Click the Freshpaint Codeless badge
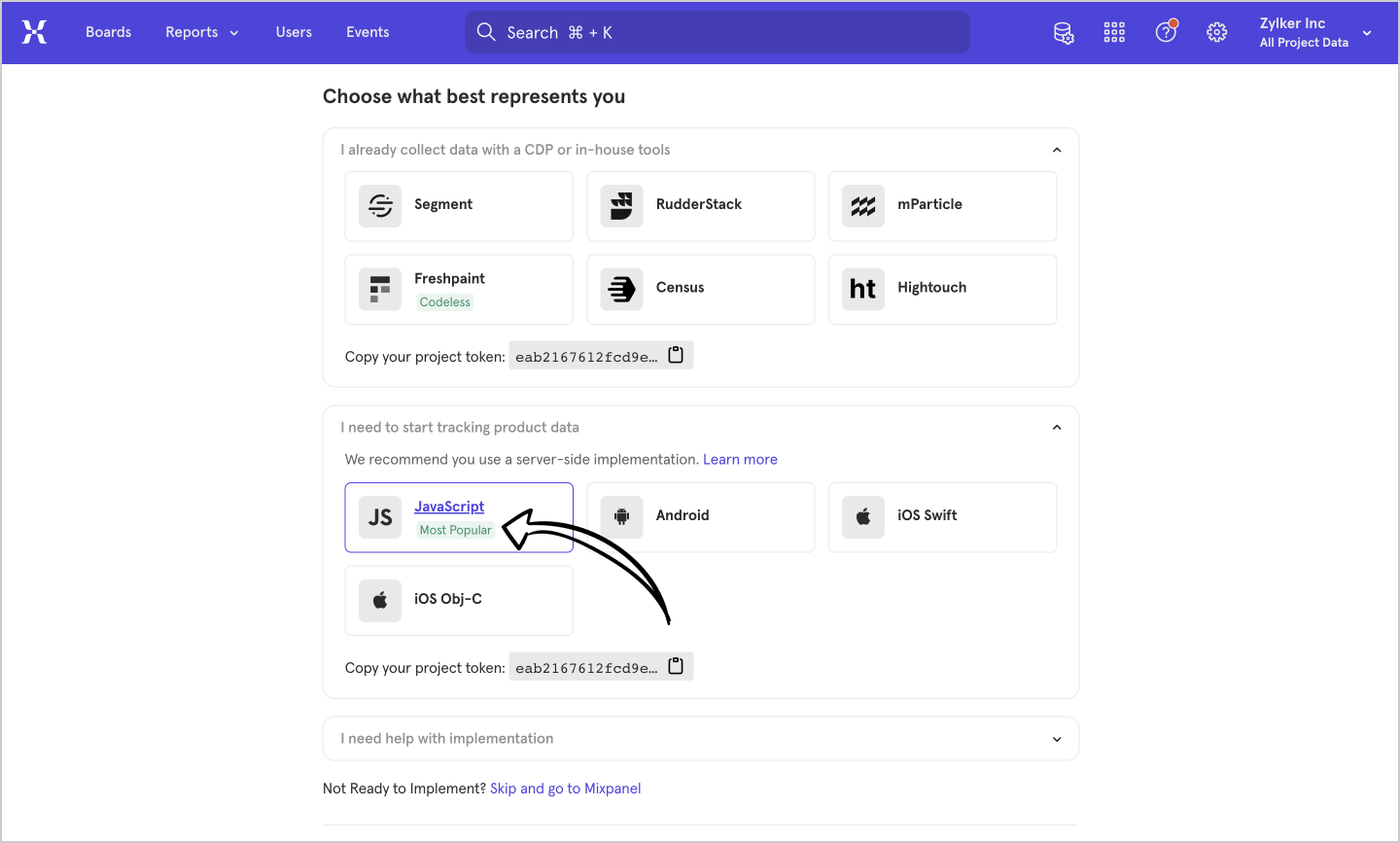1400x843 pixels. (445, 302)
